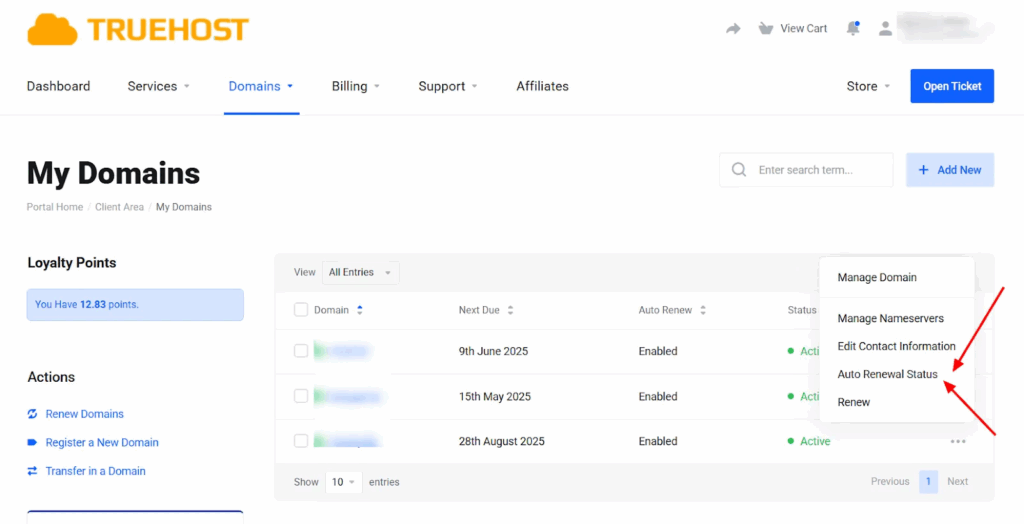Select Edit Contact Information menu entry
The image size is (1024, 524).
click(x=896, y=346)
